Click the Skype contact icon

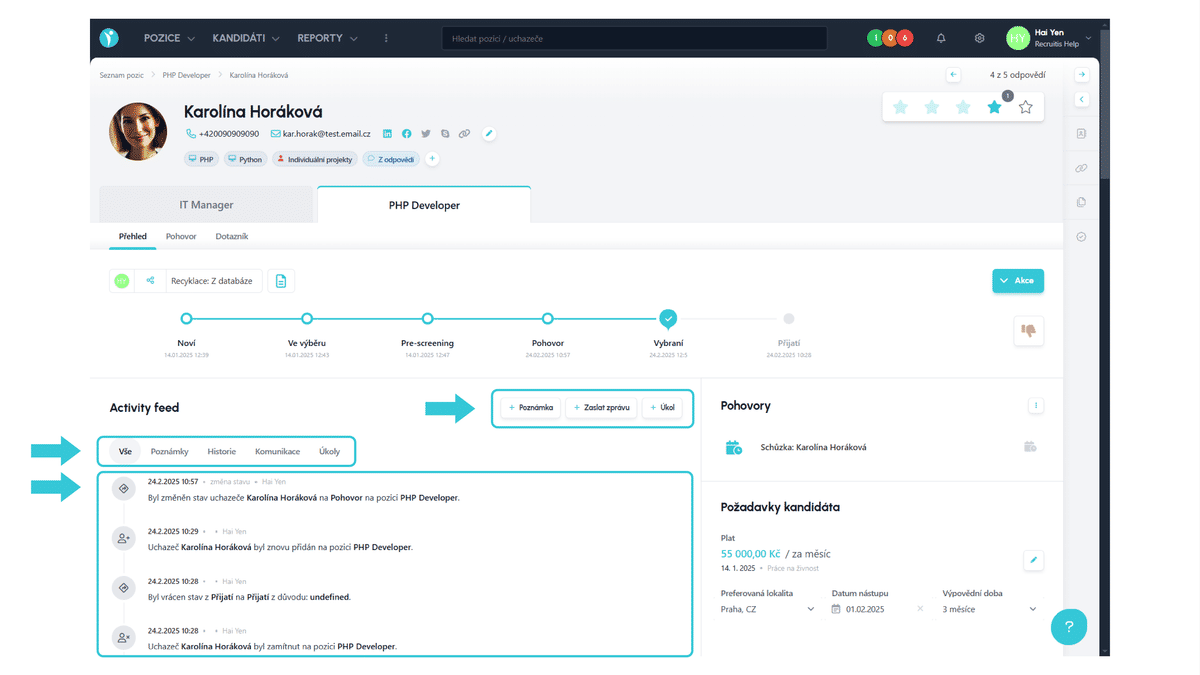445,133
